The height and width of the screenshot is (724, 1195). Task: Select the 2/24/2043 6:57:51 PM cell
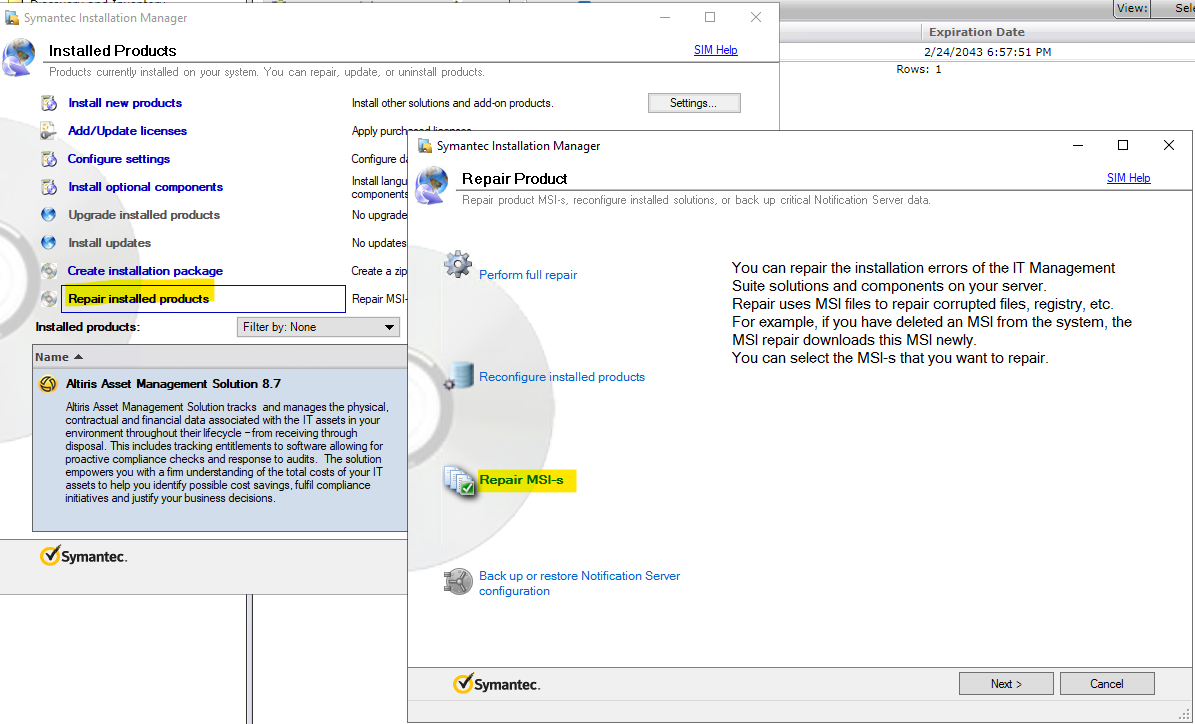(x=987, y=53)
